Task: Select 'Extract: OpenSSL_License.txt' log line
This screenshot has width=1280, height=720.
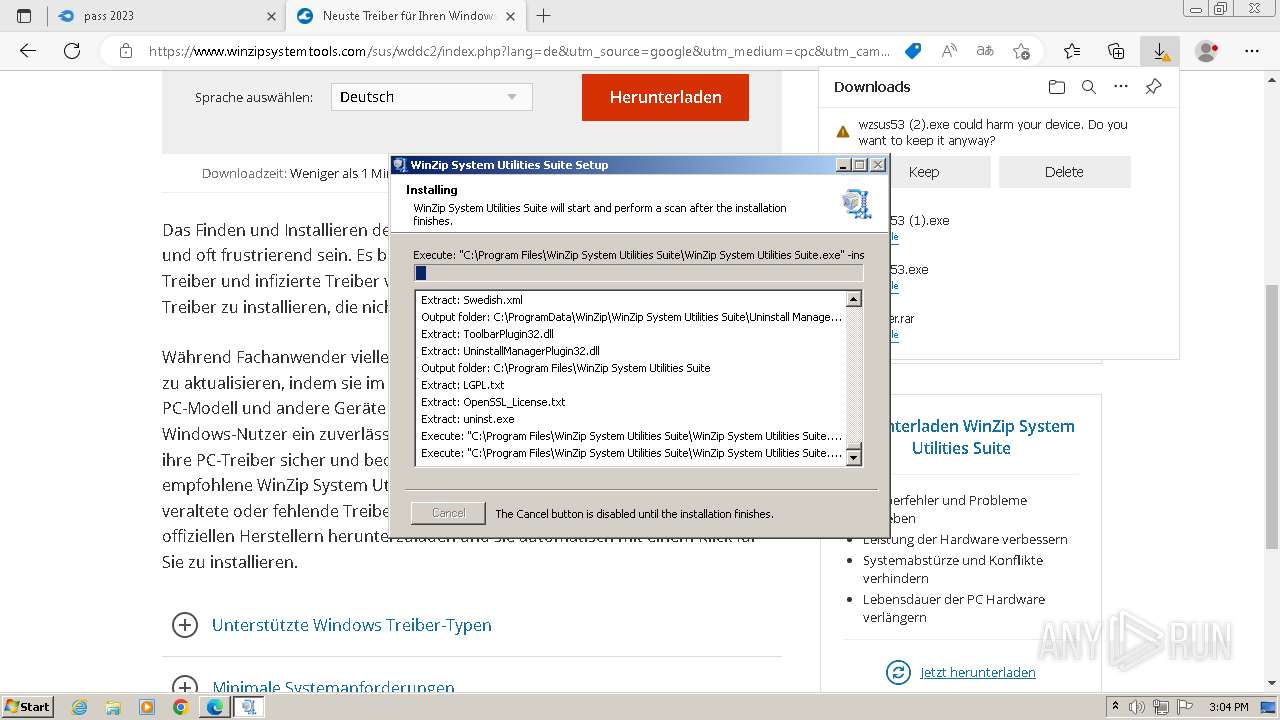Action: click(493, 402)
